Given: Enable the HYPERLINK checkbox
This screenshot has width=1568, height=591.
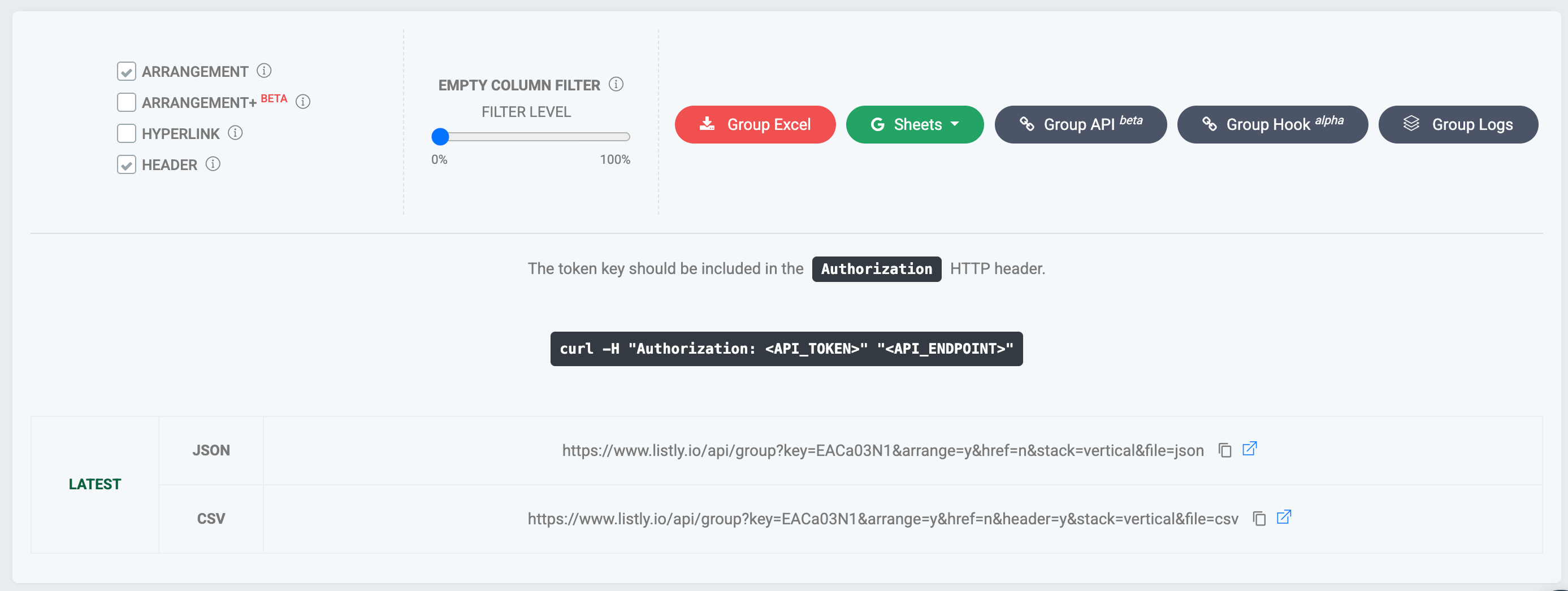Looking at the screenshot, I should pyautogui.click(x=126, y=133).
